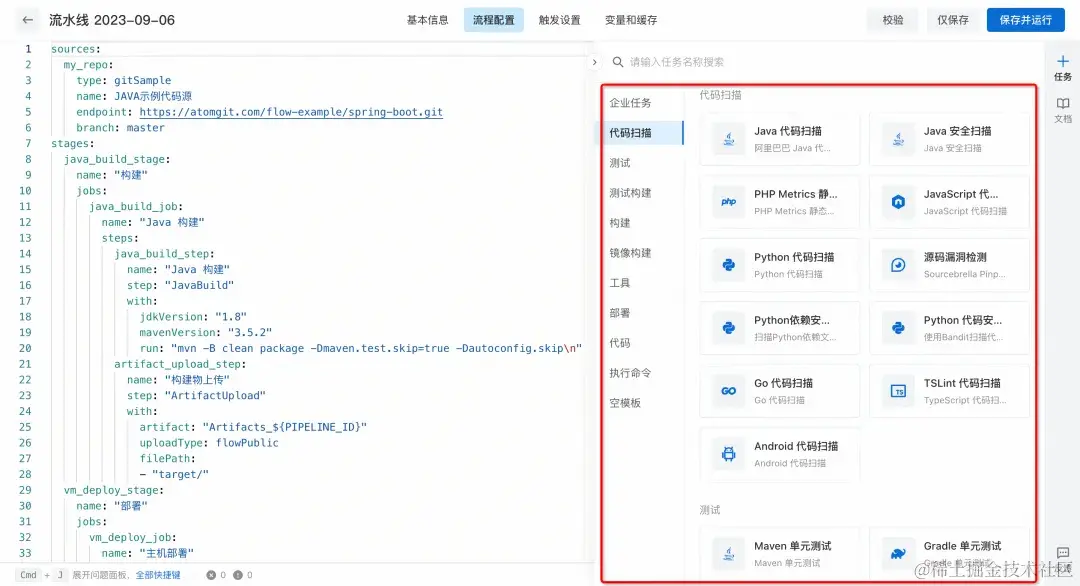Click the PHP Metrics 静态扫描 php icon
This screenshot has width=1080, height=586.
pyautogui.click(x=727, y=202)
